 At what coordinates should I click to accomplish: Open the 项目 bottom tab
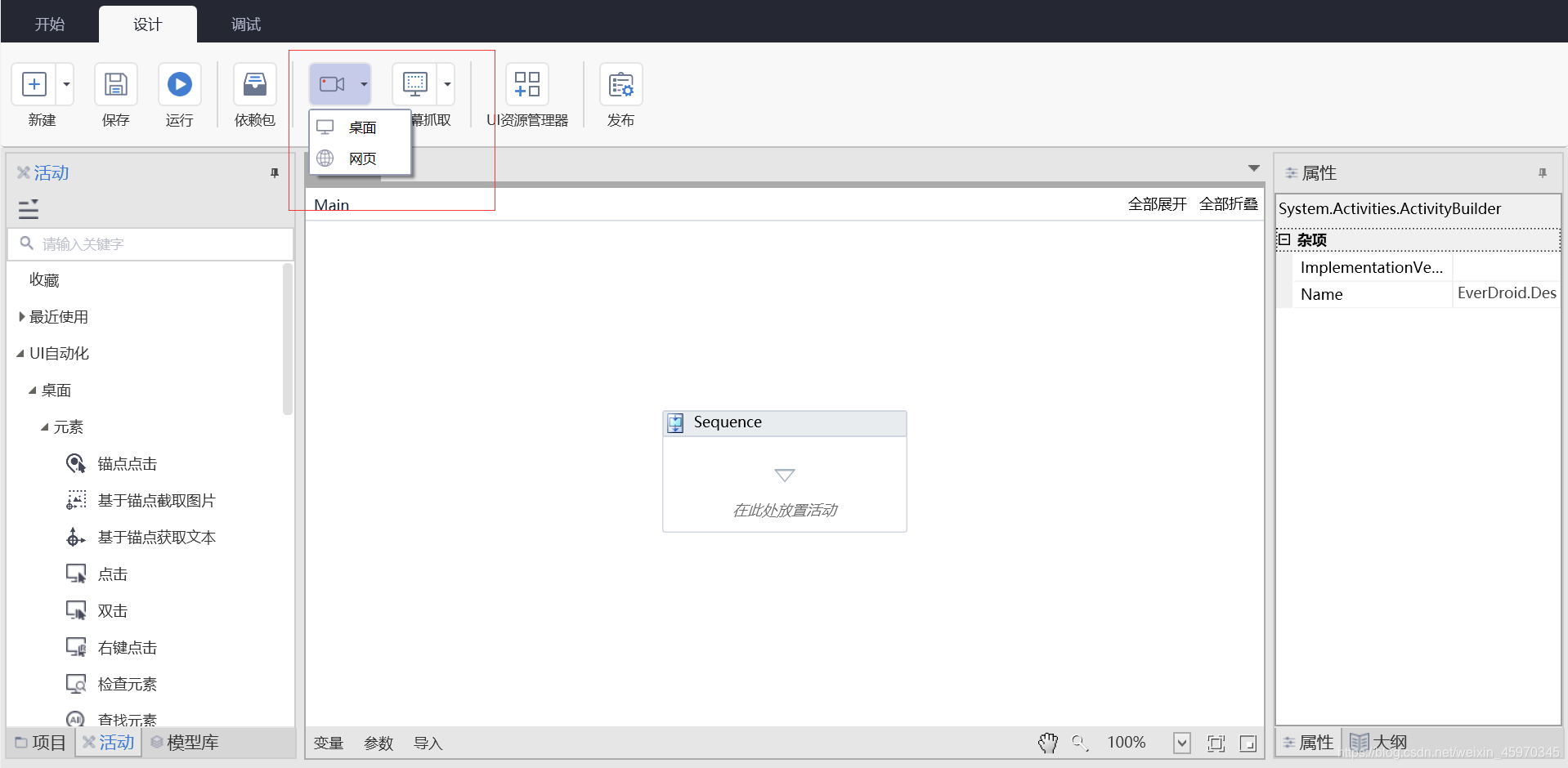[41, 743]
